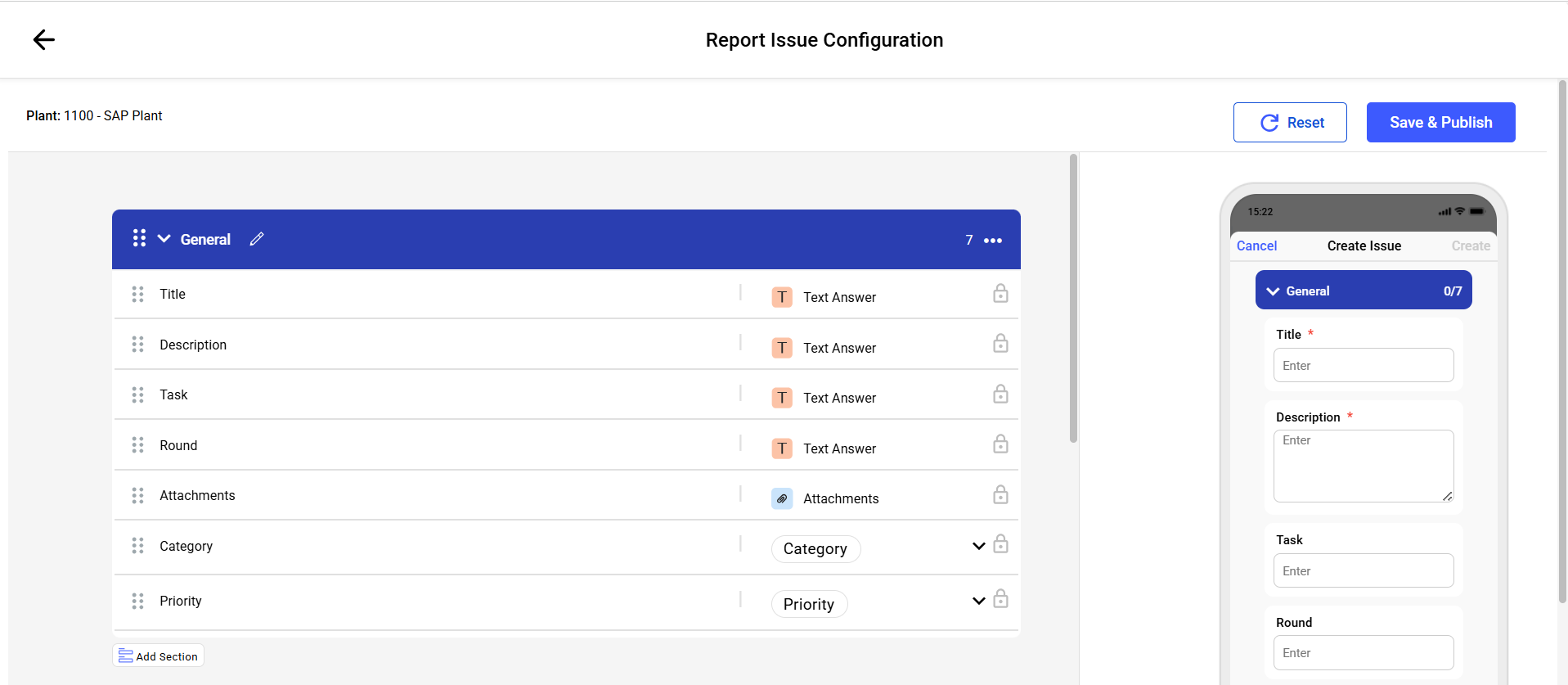
Task: Click Save & Publish
Action: coord(1440,123)
